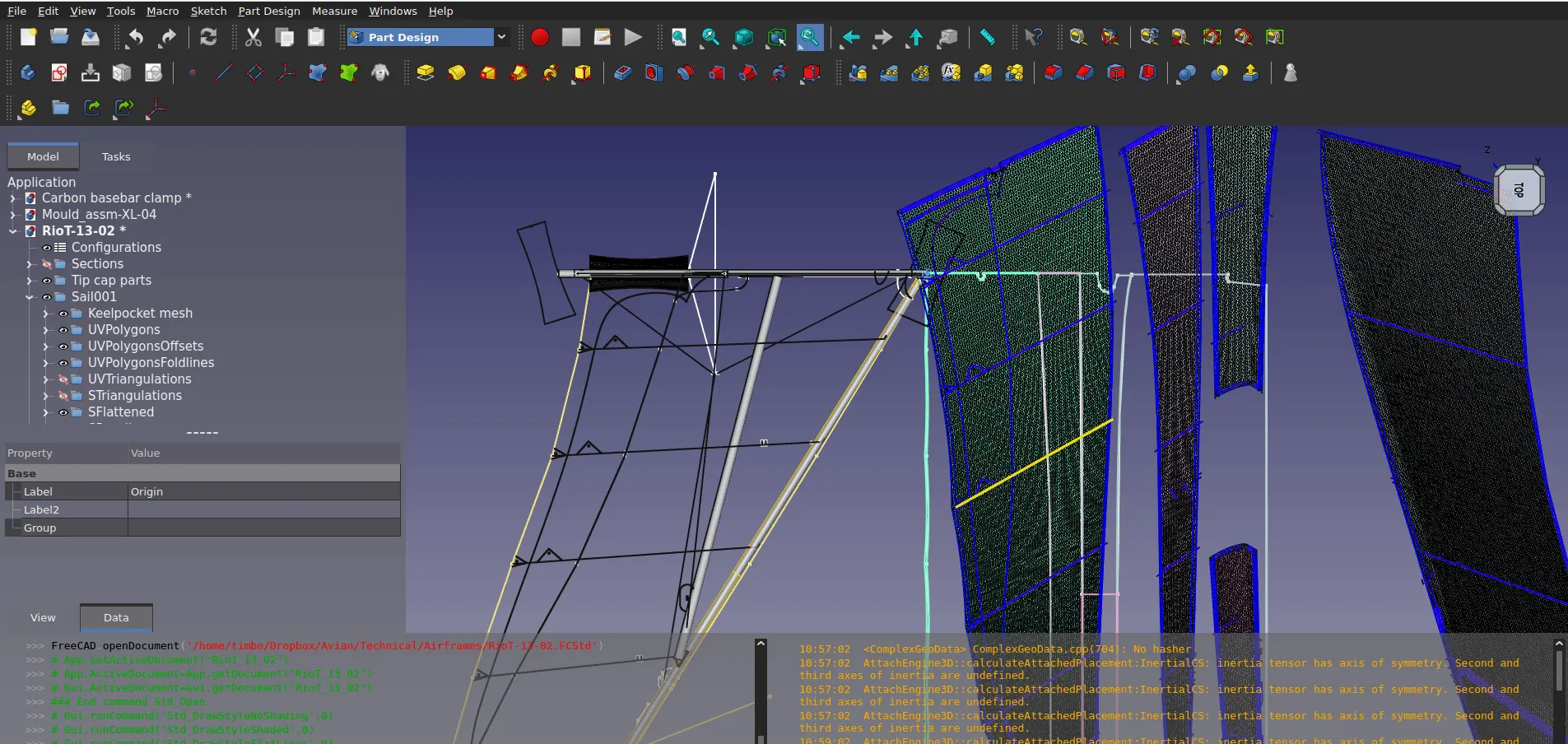Click the Label value field showing Origin
Image resolution: width=1568 pixels, height=744 pixels.
pyautogui.click(x=263, y=491)
